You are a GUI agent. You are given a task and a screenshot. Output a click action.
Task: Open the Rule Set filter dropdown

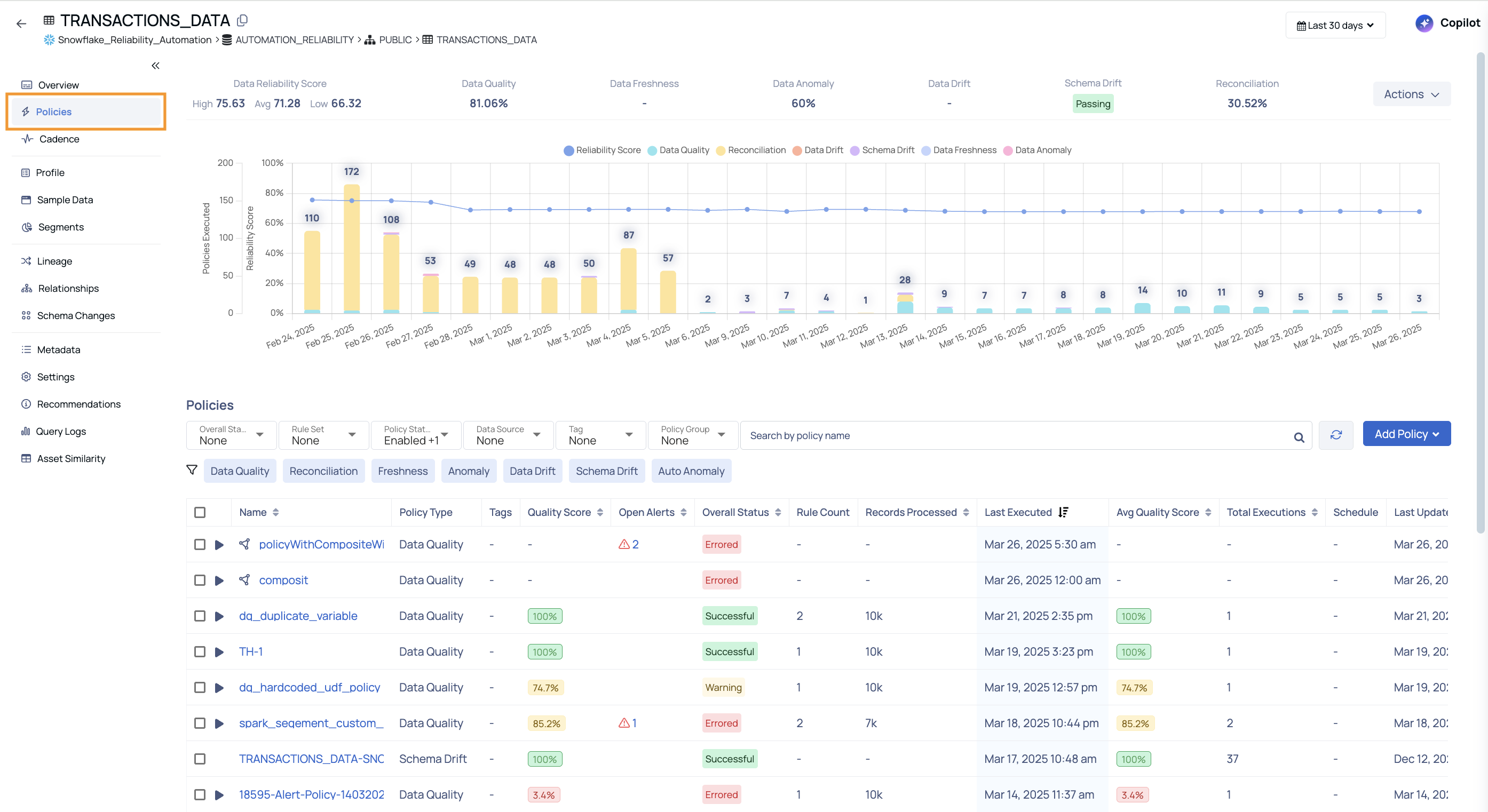(323, 435)
